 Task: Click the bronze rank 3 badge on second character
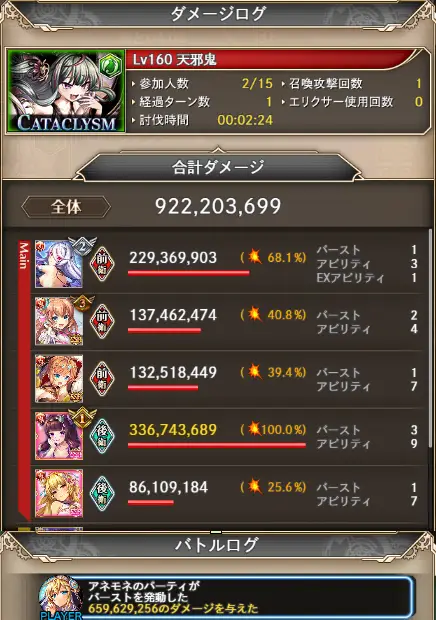pos(82,304)
